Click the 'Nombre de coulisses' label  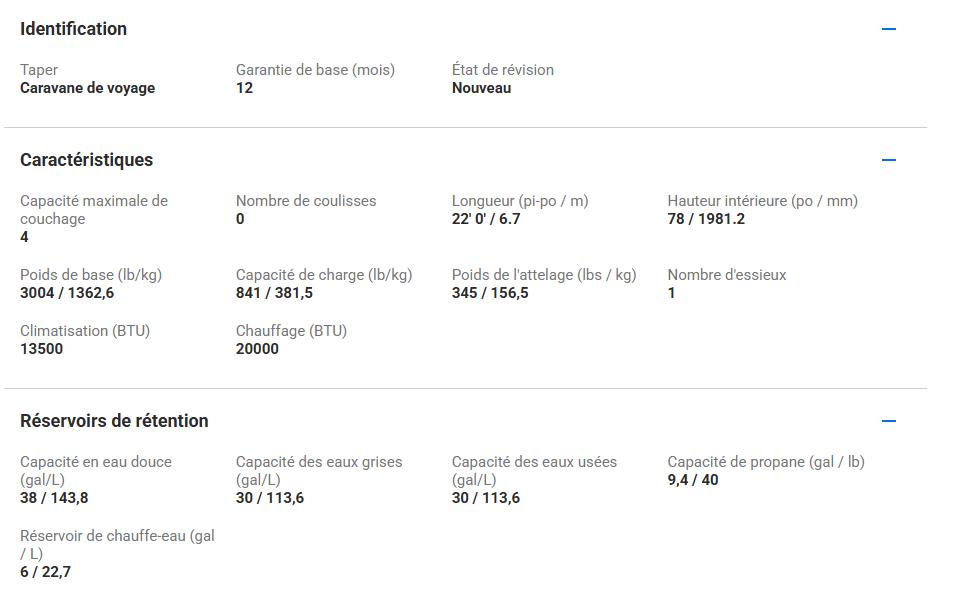coord(306,201)
